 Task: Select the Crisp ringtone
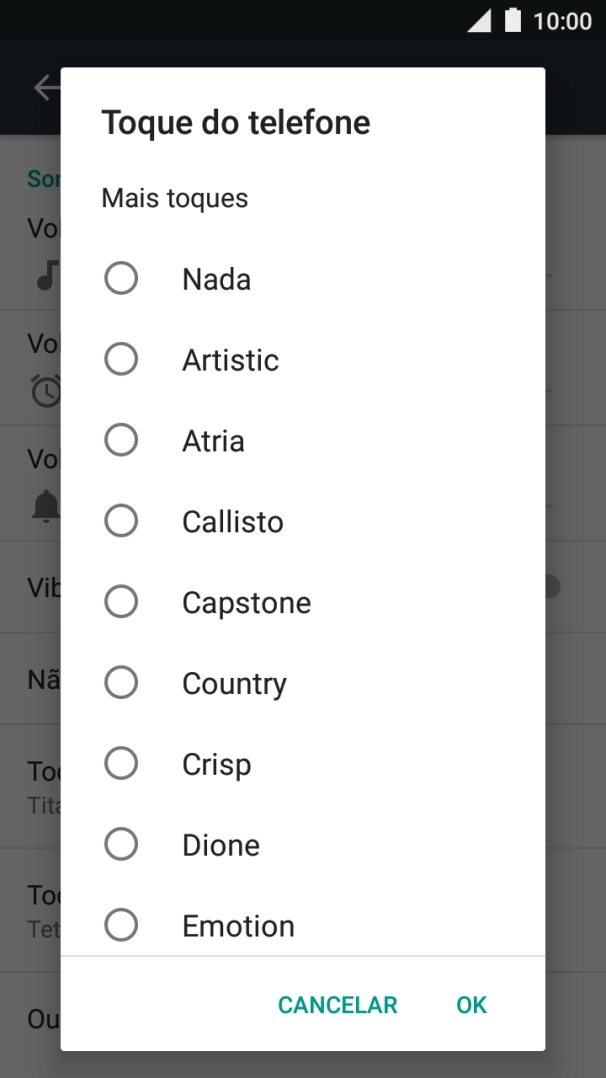tap(121, 764)
